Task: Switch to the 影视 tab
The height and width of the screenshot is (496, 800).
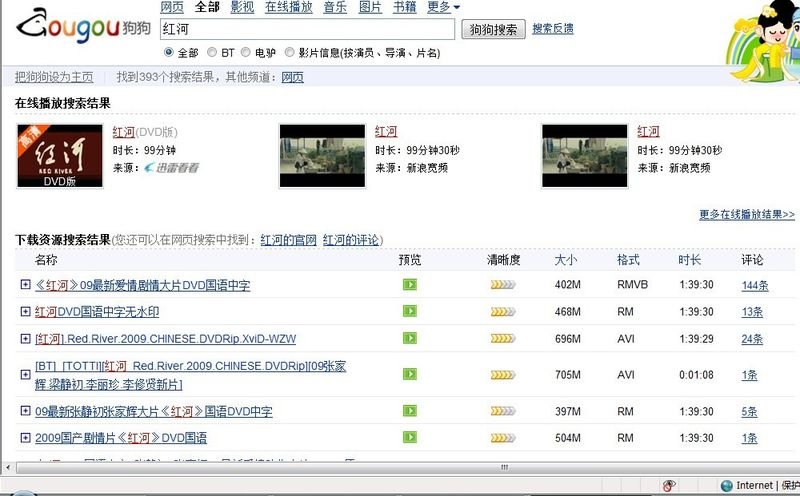Action: [242, 7]
